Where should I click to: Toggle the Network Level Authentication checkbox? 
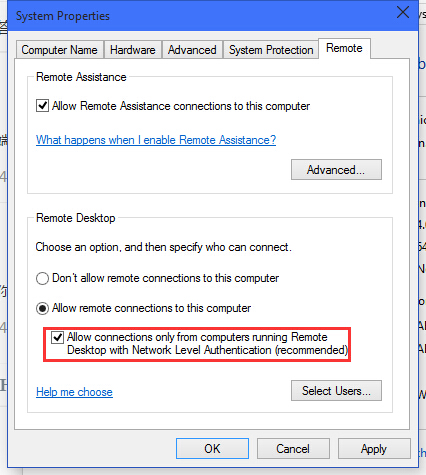pos(57,337)
